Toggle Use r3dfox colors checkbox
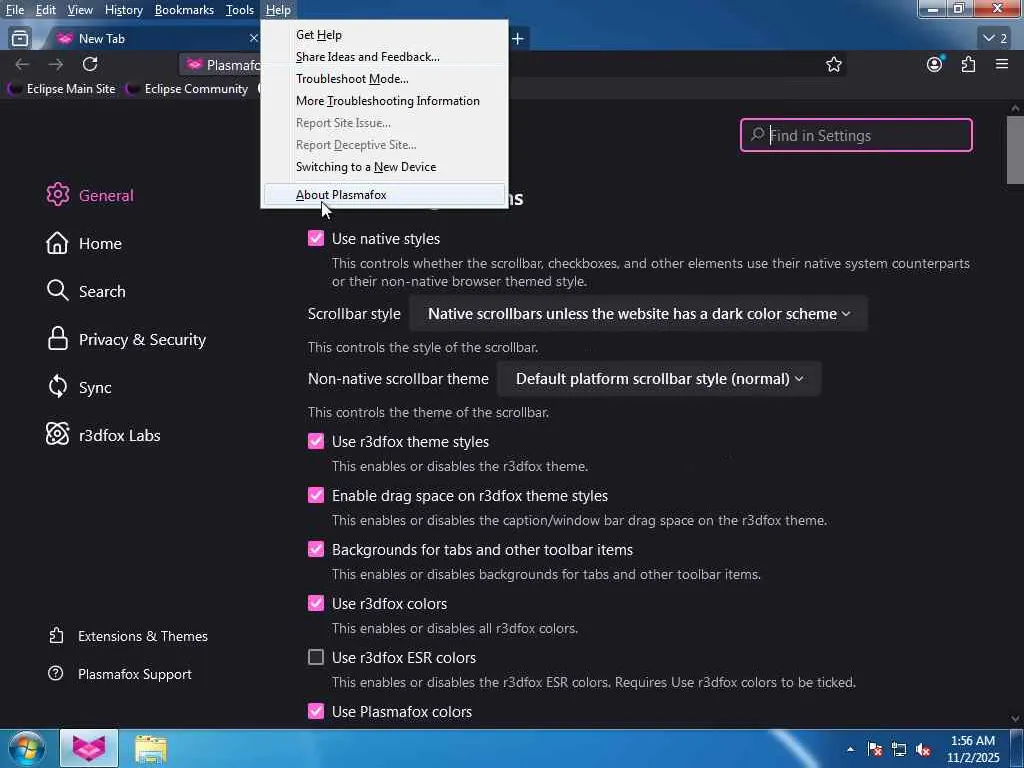1024x768 pixels. 315,603
